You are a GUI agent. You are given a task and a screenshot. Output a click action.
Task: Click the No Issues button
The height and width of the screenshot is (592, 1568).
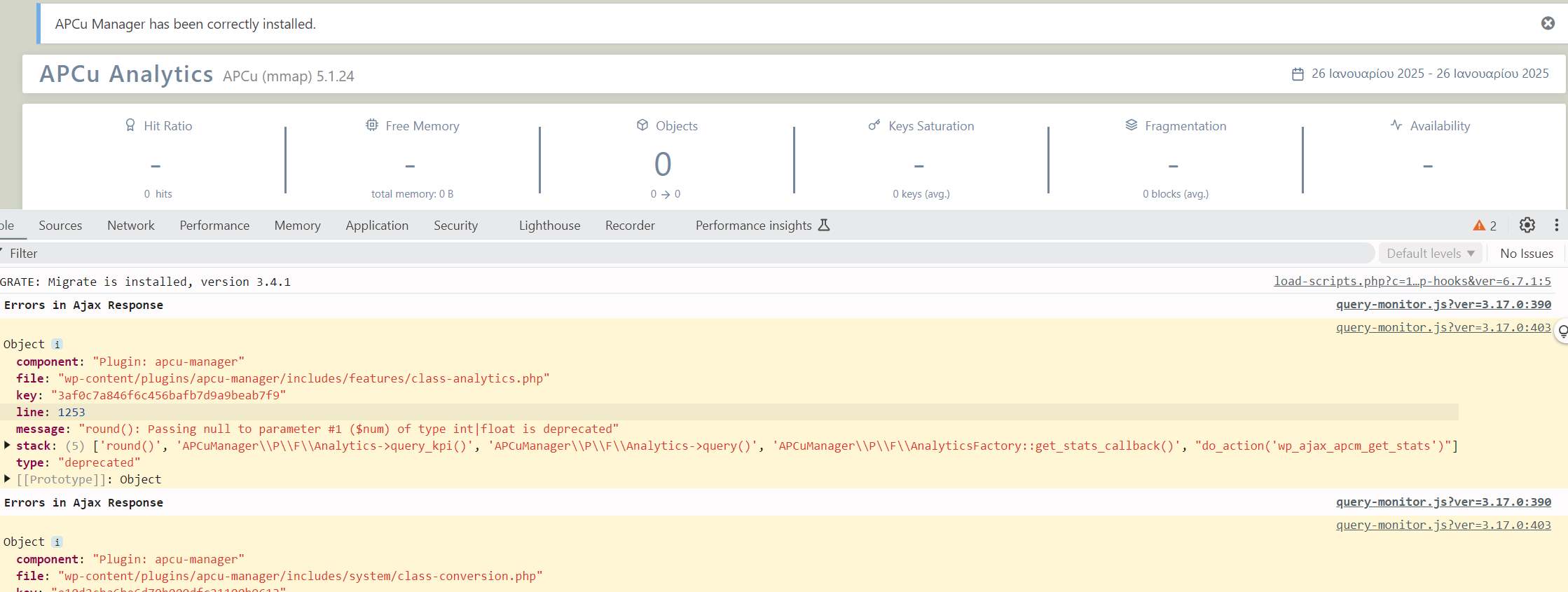click(1527, 253)
